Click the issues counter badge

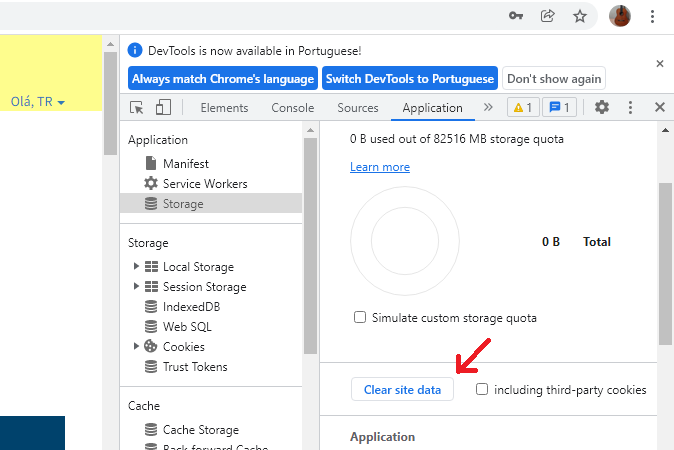click(559, 107)
